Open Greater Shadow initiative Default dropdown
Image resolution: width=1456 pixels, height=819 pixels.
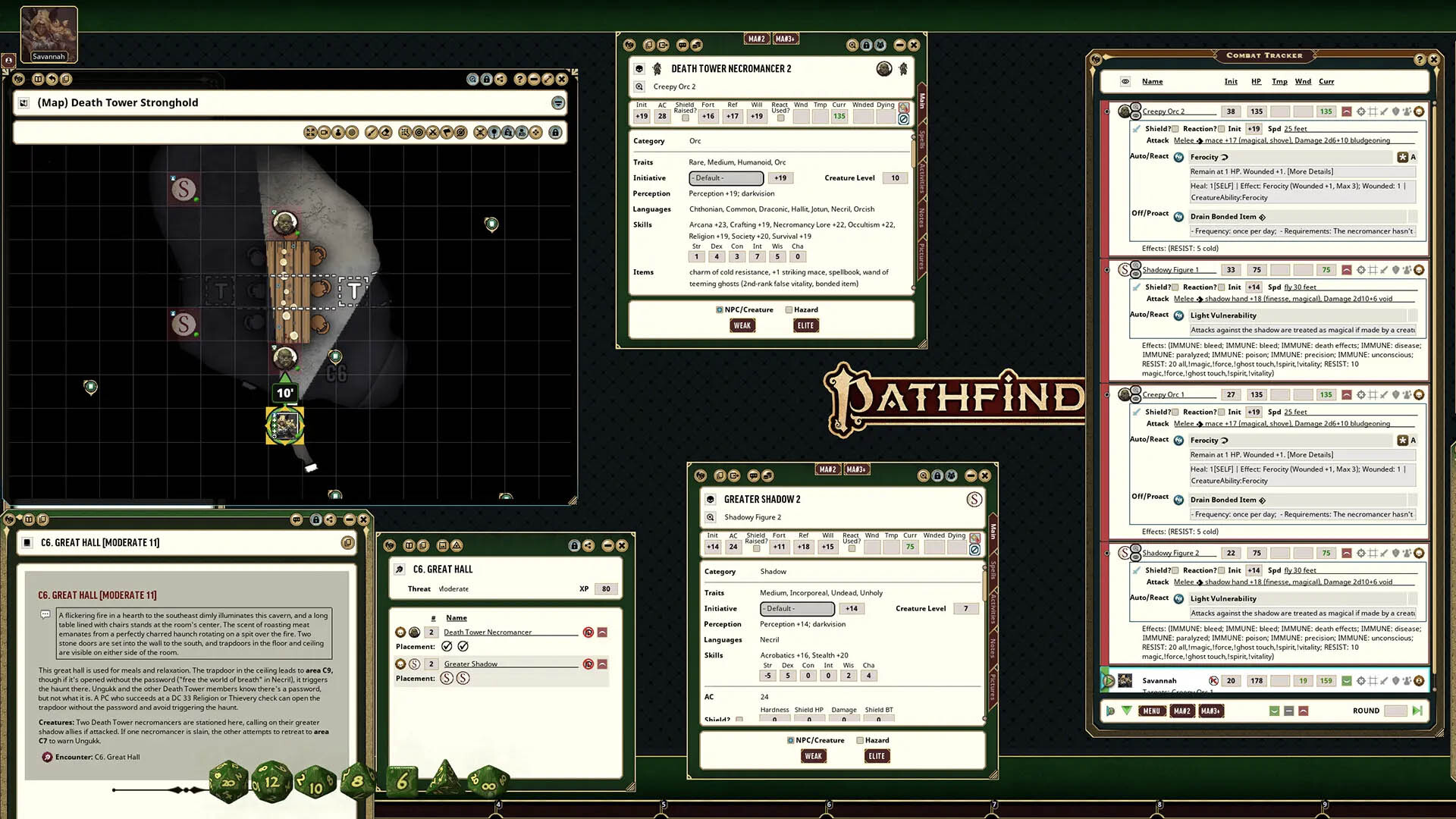[796, 609]
